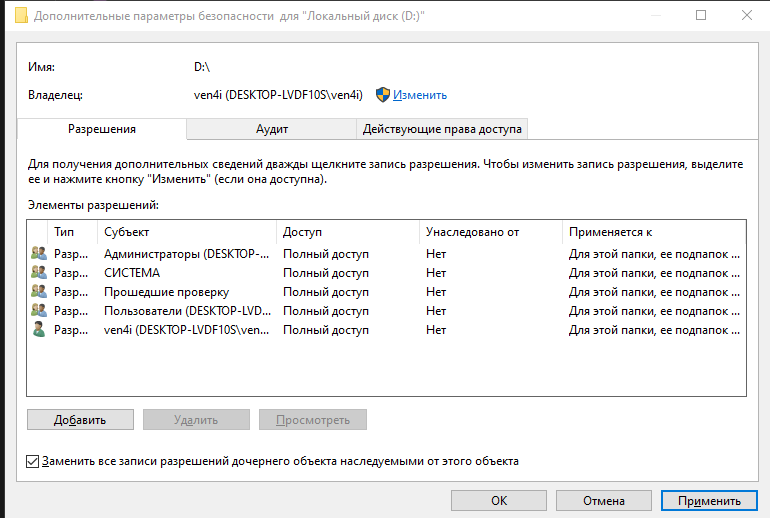Viewport: 770px width, 518px height.
Task: Click Для этой папки text in СИСТЕМА row
Action: (655, 273)
